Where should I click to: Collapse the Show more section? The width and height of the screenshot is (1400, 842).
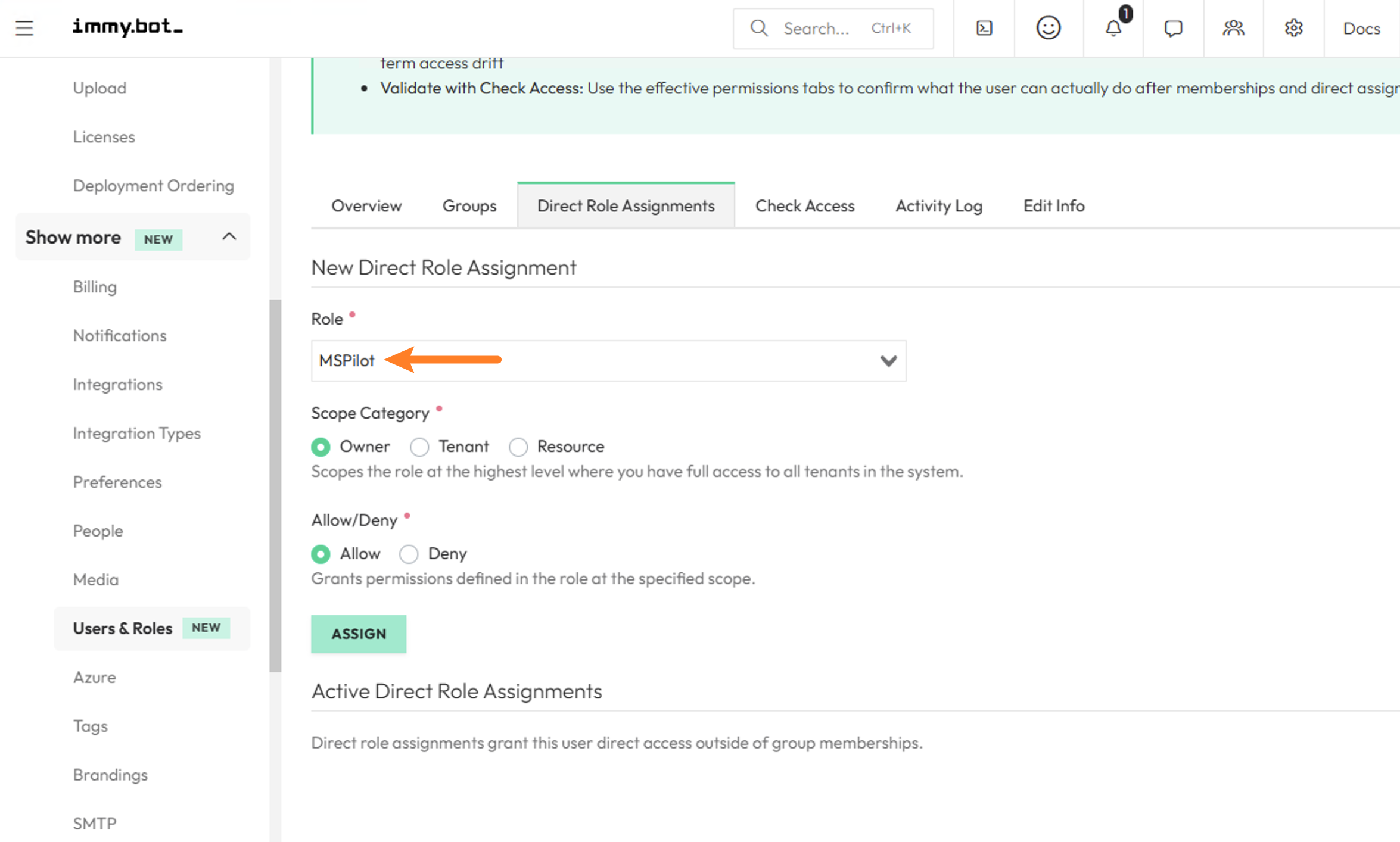(x=133, y=237)
